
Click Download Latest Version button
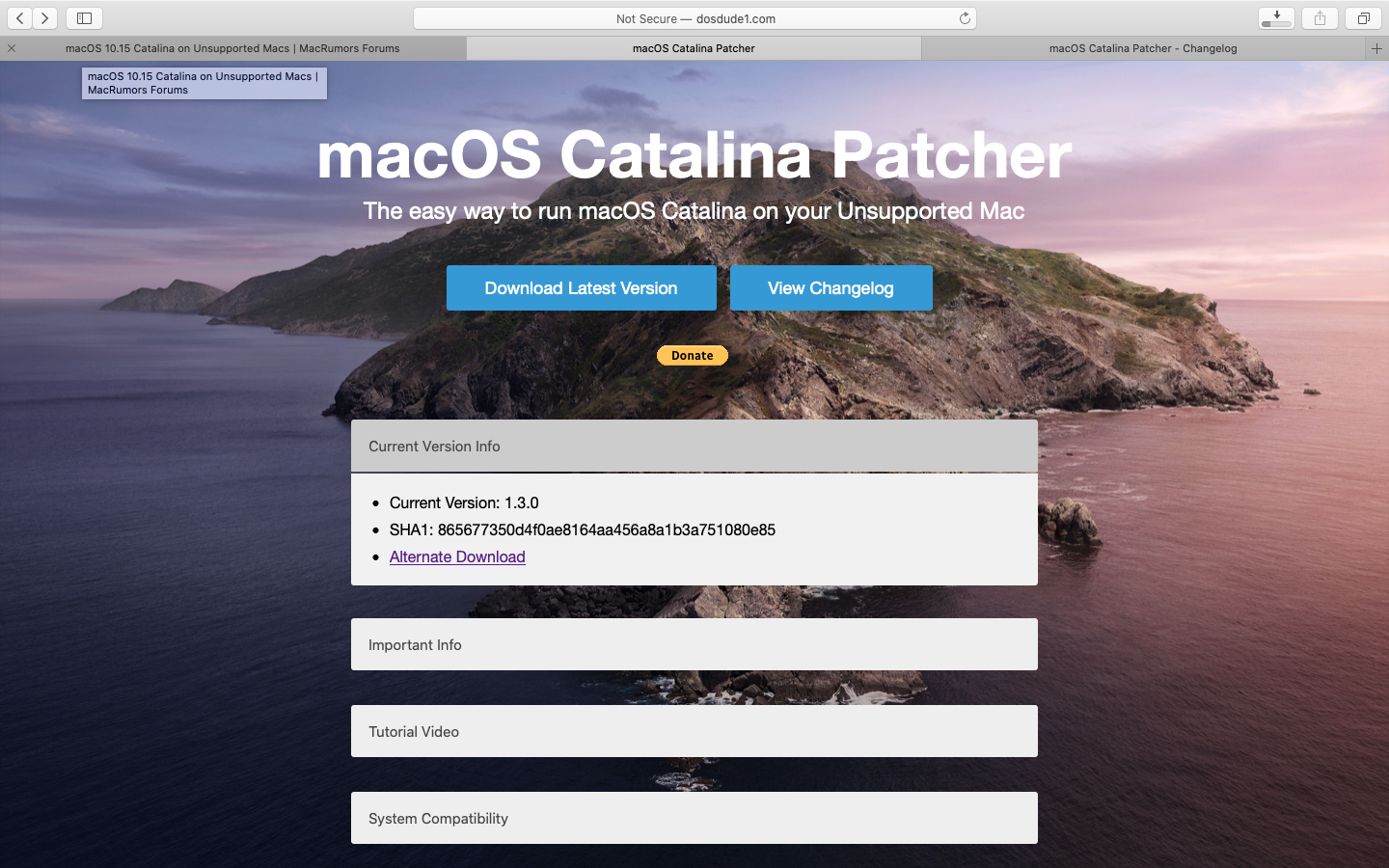[x=581, y=288]
